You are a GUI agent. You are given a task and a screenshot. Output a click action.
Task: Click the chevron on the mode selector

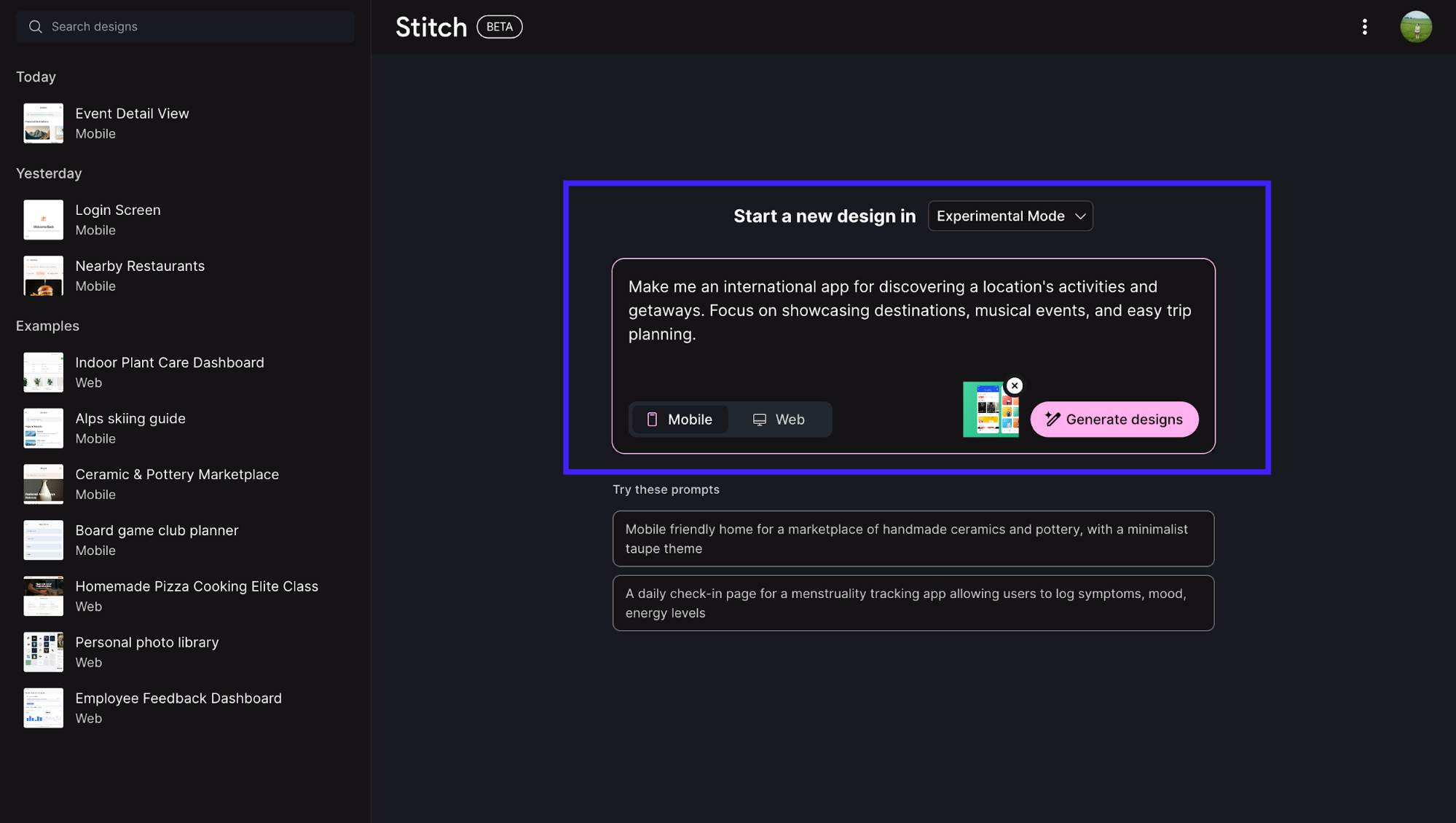[1080, 216]
